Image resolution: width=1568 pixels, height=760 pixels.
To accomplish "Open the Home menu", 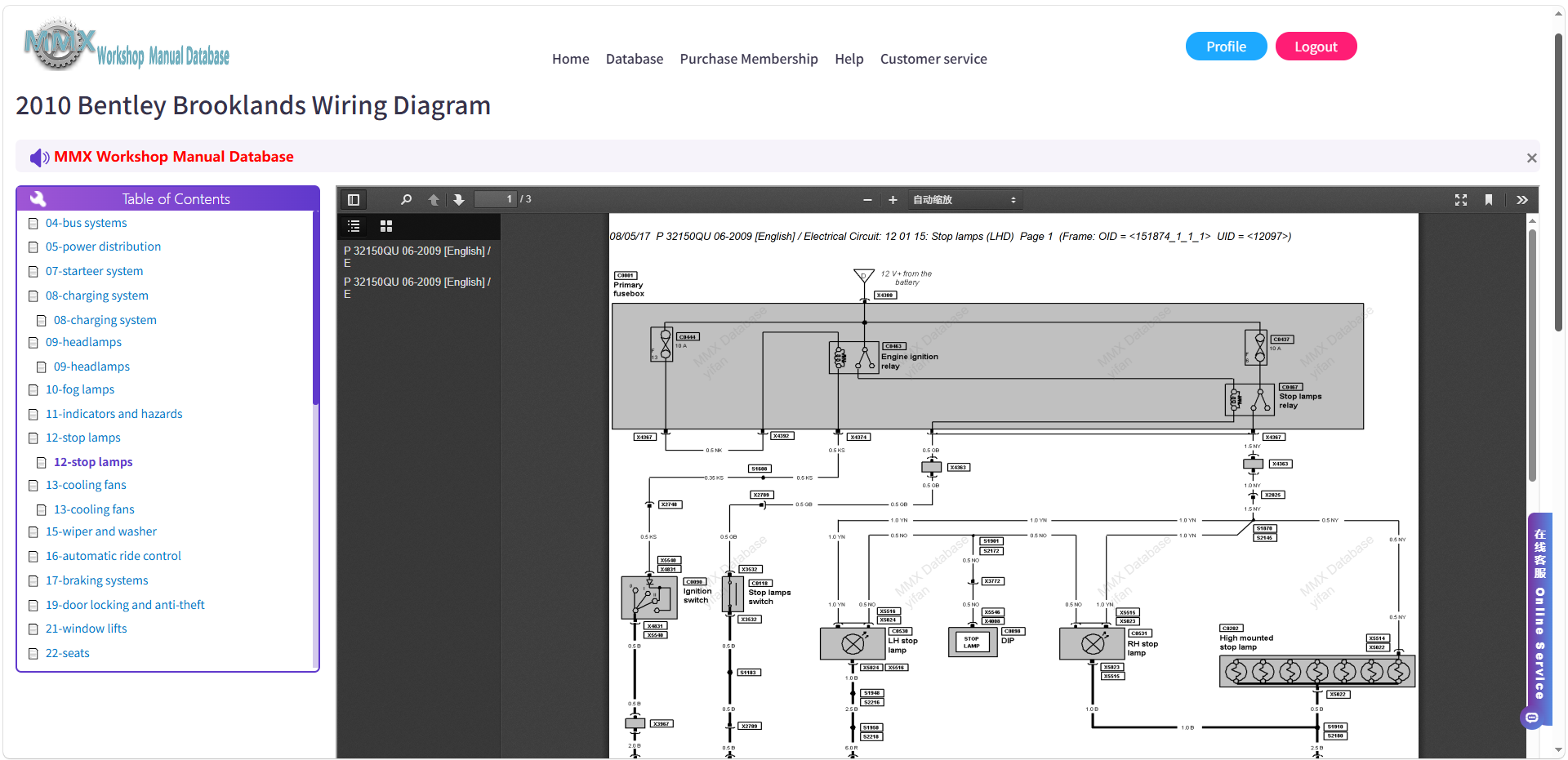I will (x=571, y=59).
